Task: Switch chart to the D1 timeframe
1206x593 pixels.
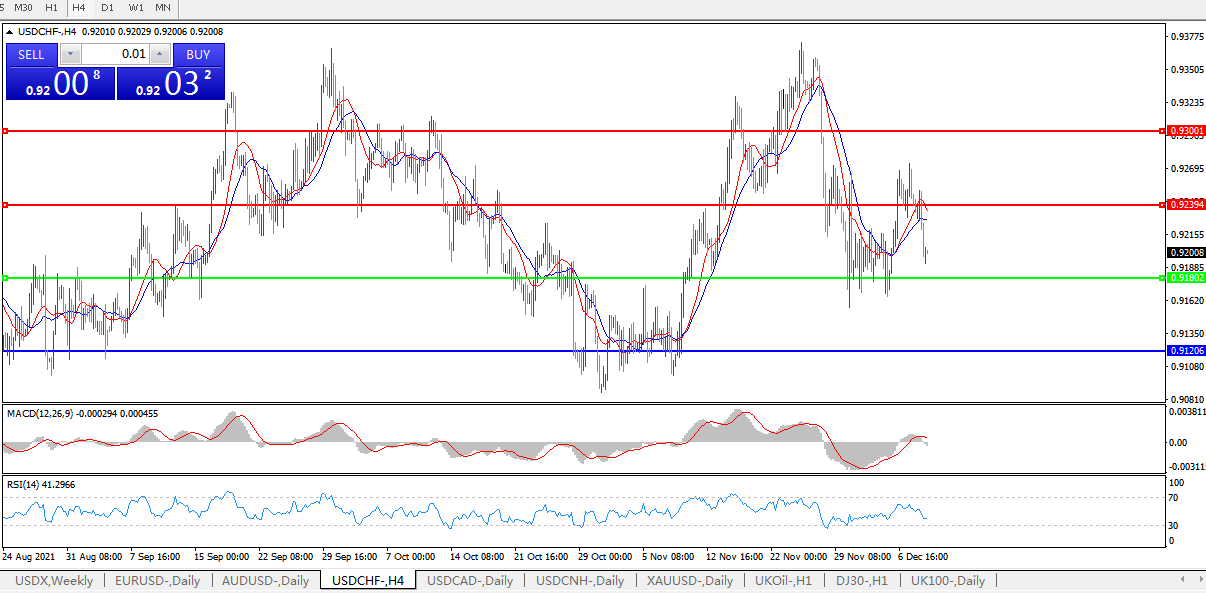Action: pyautogui.click(x=107, y=8)
